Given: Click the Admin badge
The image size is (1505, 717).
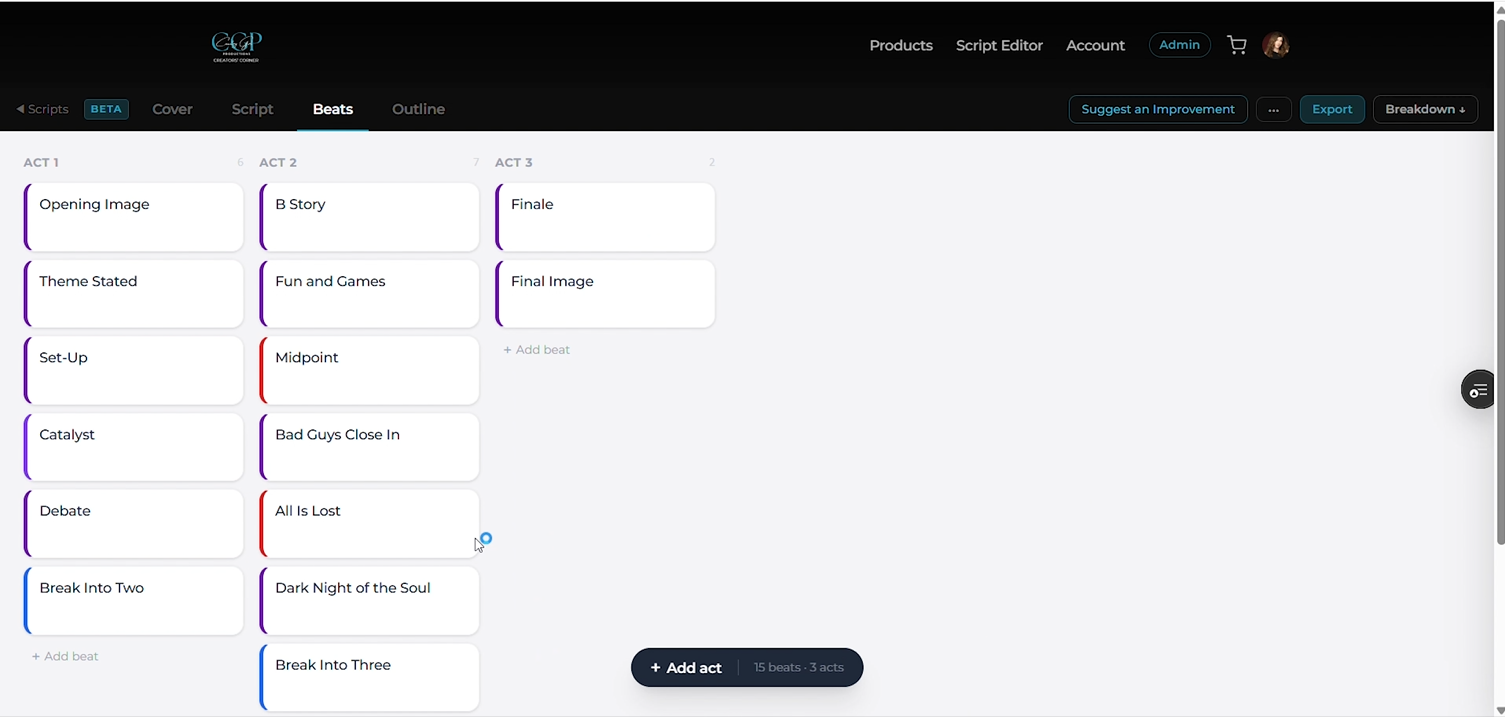Looking at the screenshot, I should (x=1179, y=44).
